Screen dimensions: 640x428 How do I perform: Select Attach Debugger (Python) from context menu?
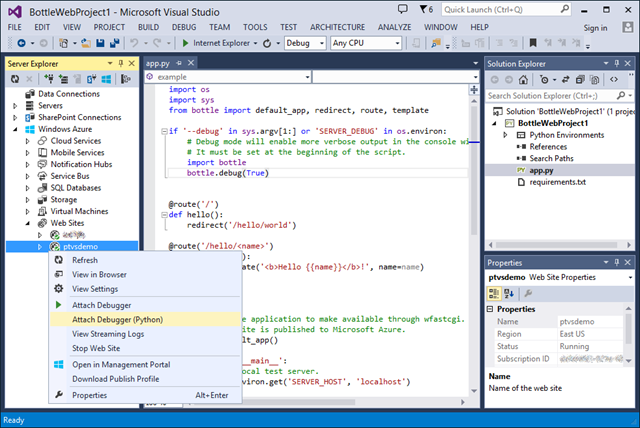tap(117, 319)
